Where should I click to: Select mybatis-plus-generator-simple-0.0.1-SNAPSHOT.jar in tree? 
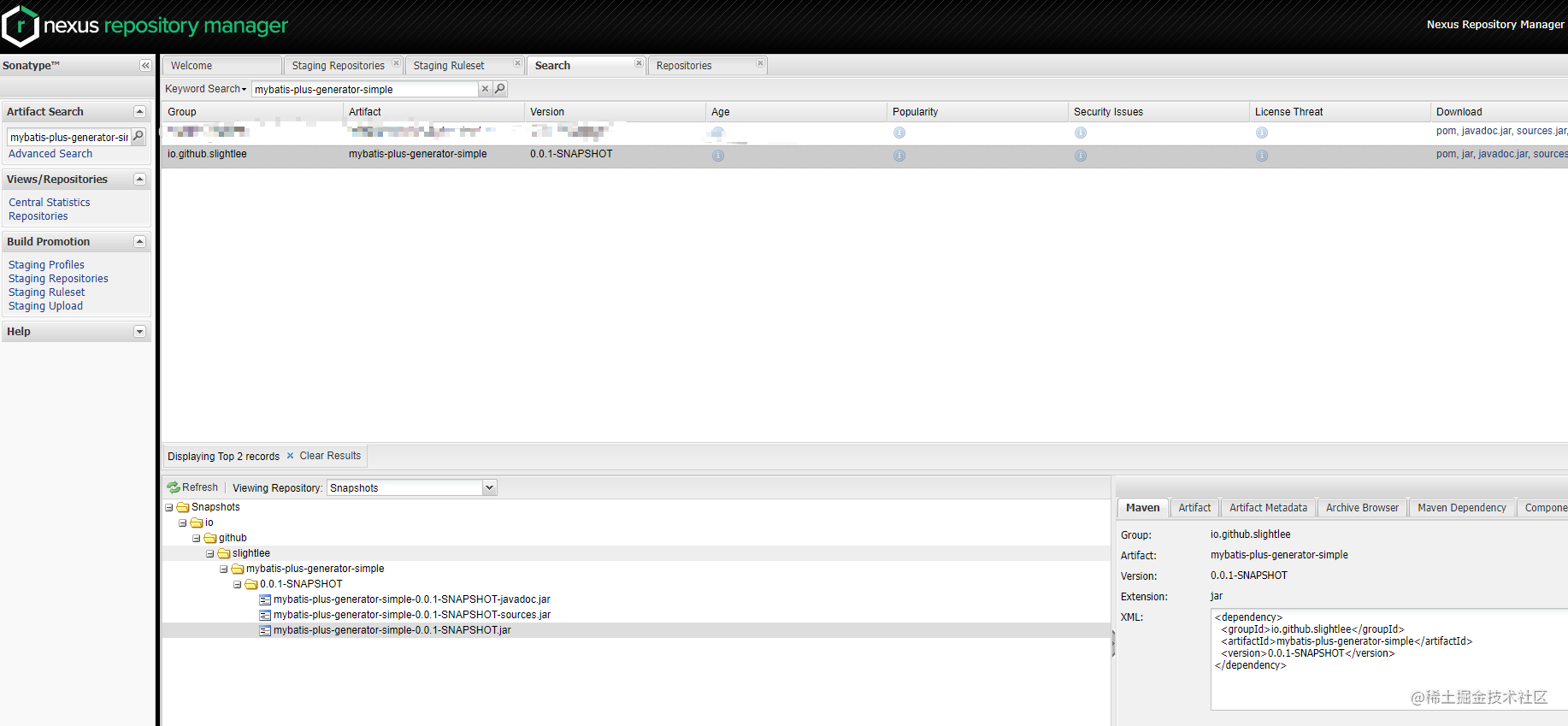coord(392,630)
